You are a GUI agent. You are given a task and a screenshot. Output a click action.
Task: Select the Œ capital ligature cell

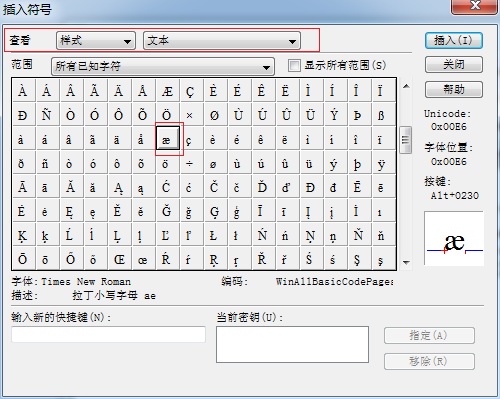pyautogui.click(x=120, y=259)
